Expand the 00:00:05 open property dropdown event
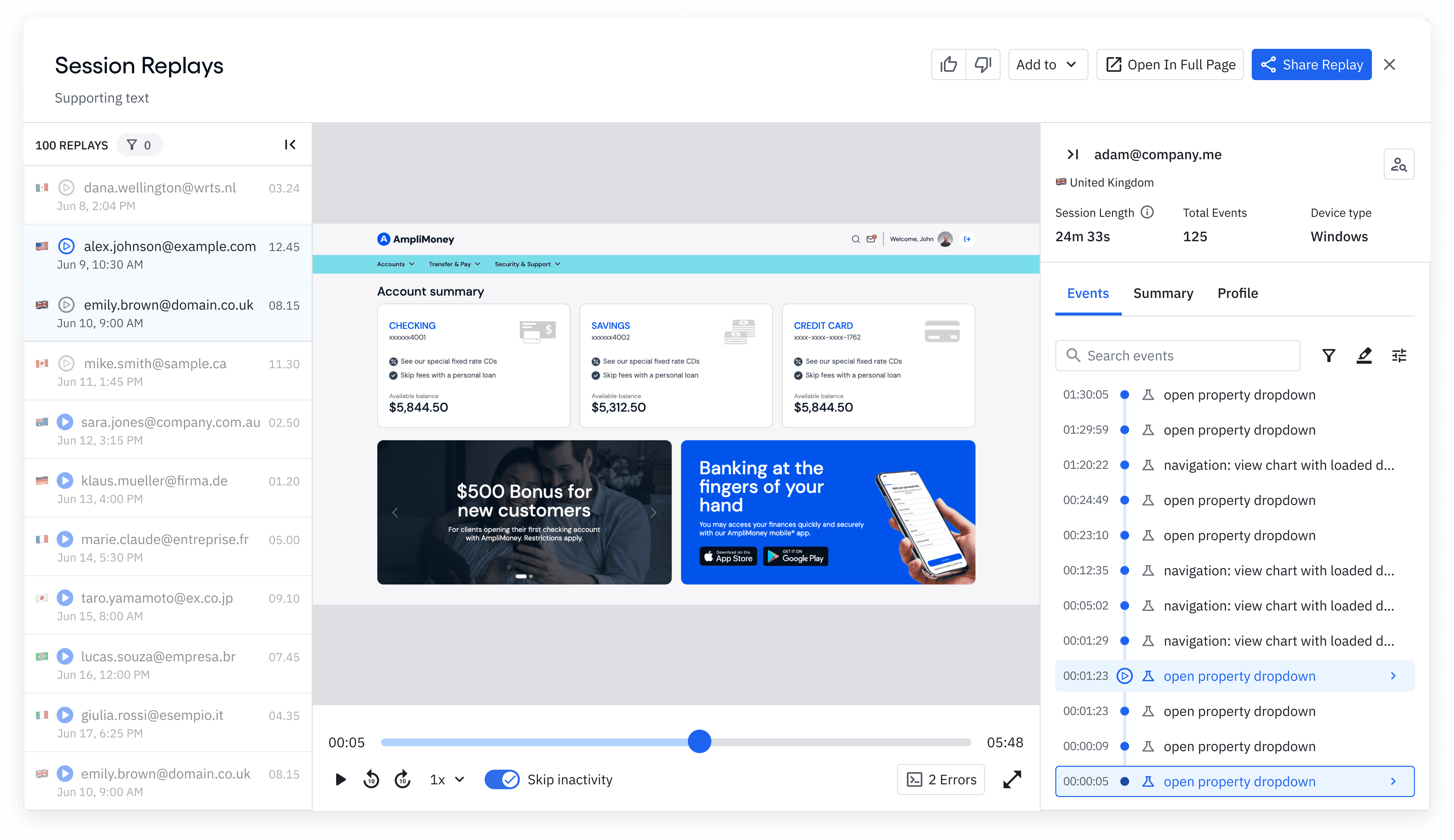Viewport: 1454px width, 840px height. pos(1393,781)
